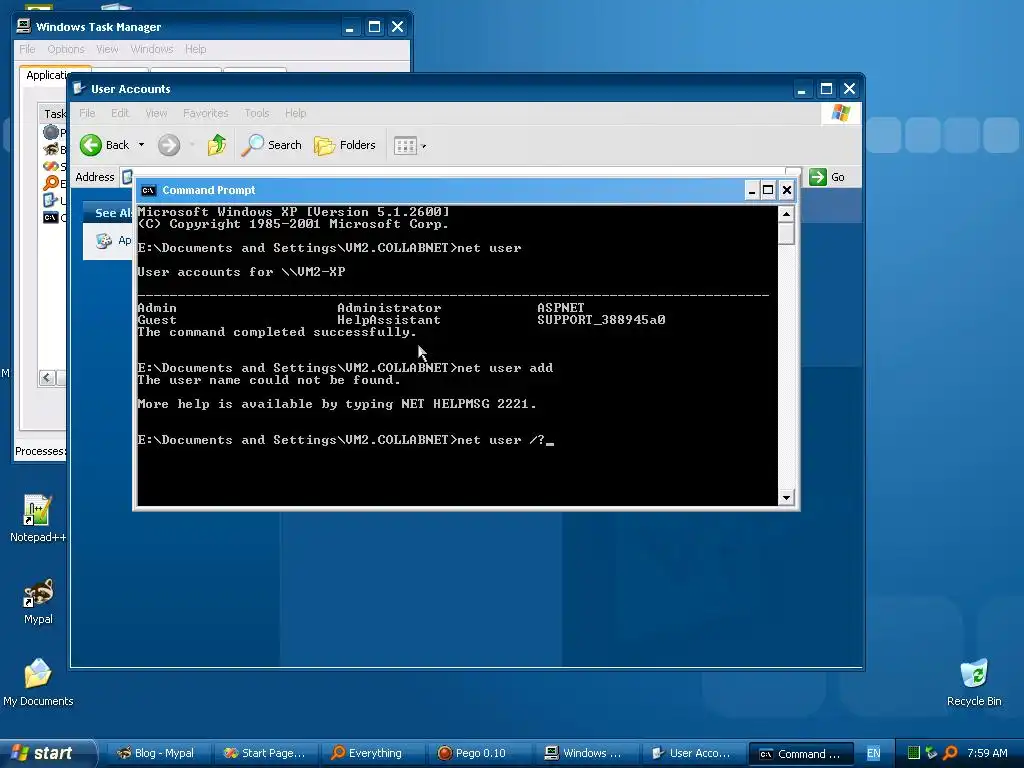Open My Documents desktop icon
Viewport: 1024px width, 768px height.
tap(38, 683)
